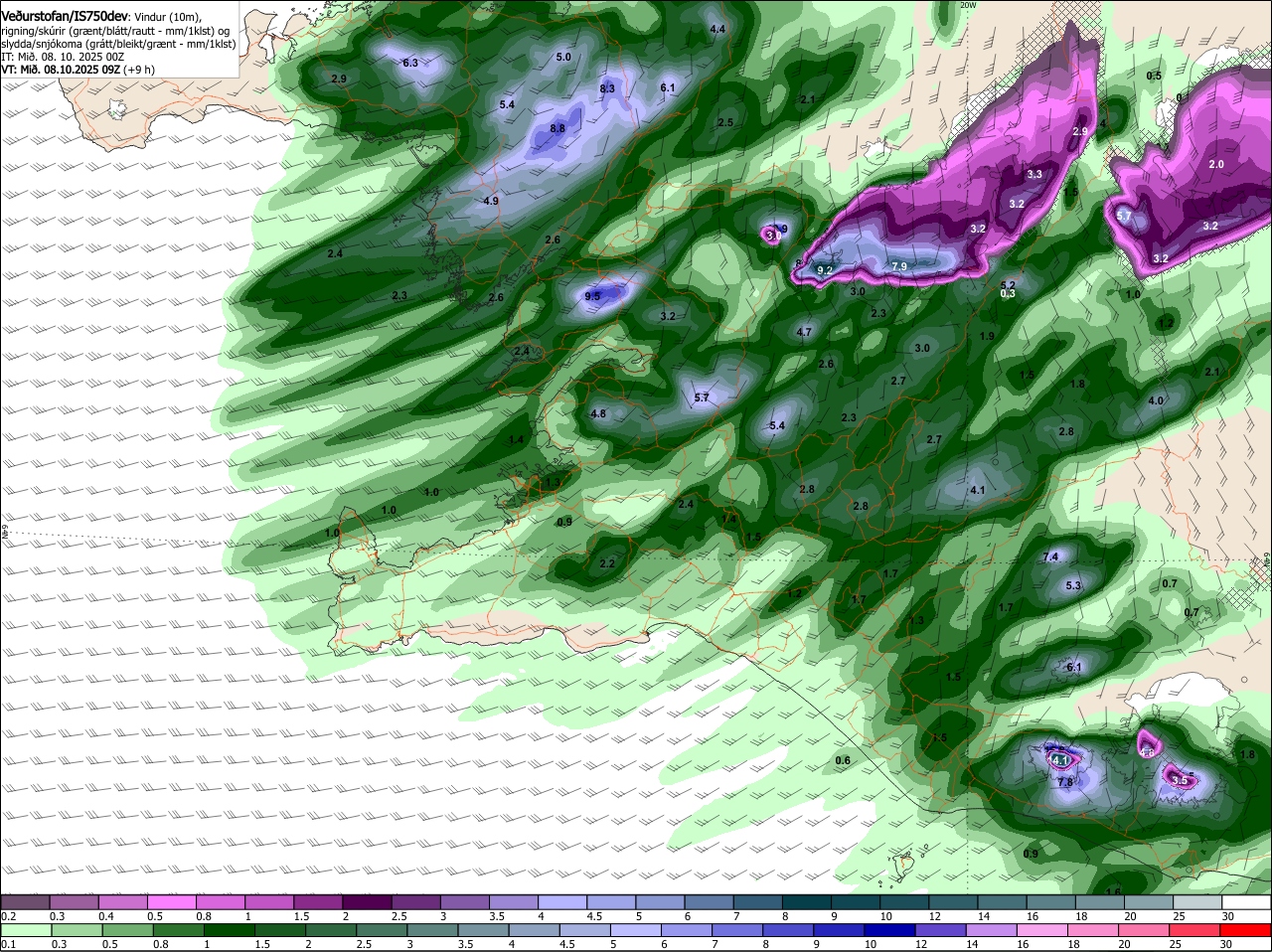Click the 8.8 precipitation value on the map

pos(557,128)
